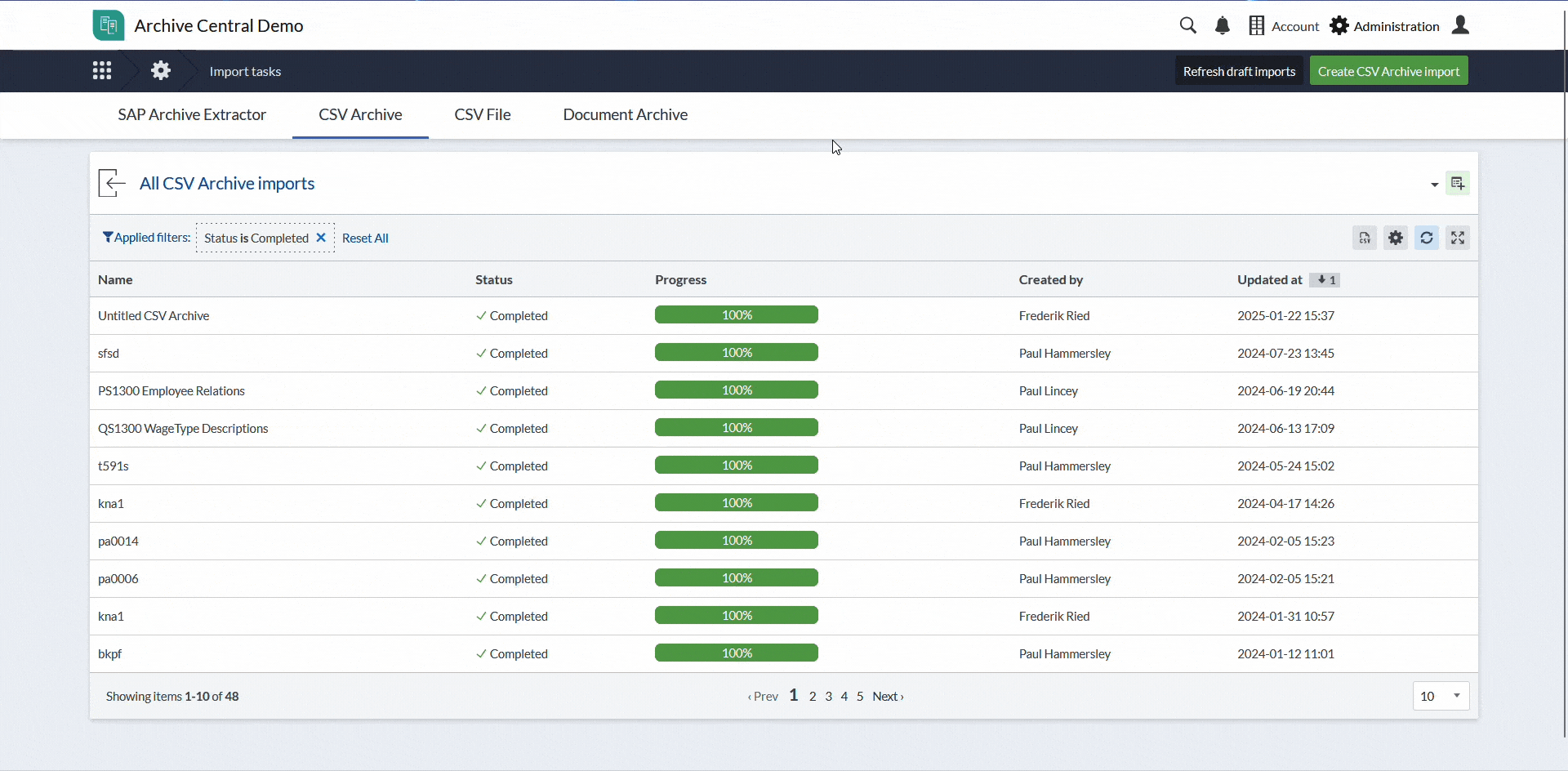The width and height of the screenshot is (1568, 771).
Task: Open the Account building icon
Action: pyautogui.click(x=1257, y=26)
